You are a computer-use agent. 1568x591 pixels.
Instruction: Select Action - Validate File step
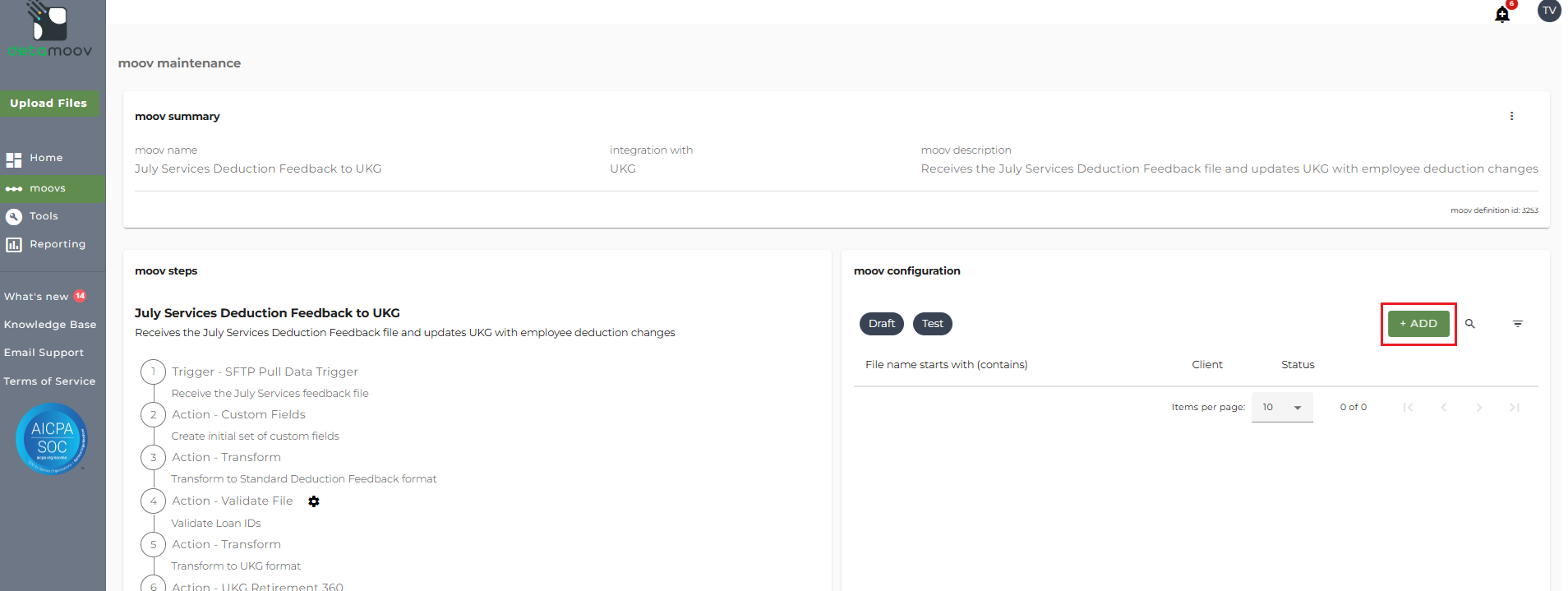pyautogui.click(x=232, y=501)
